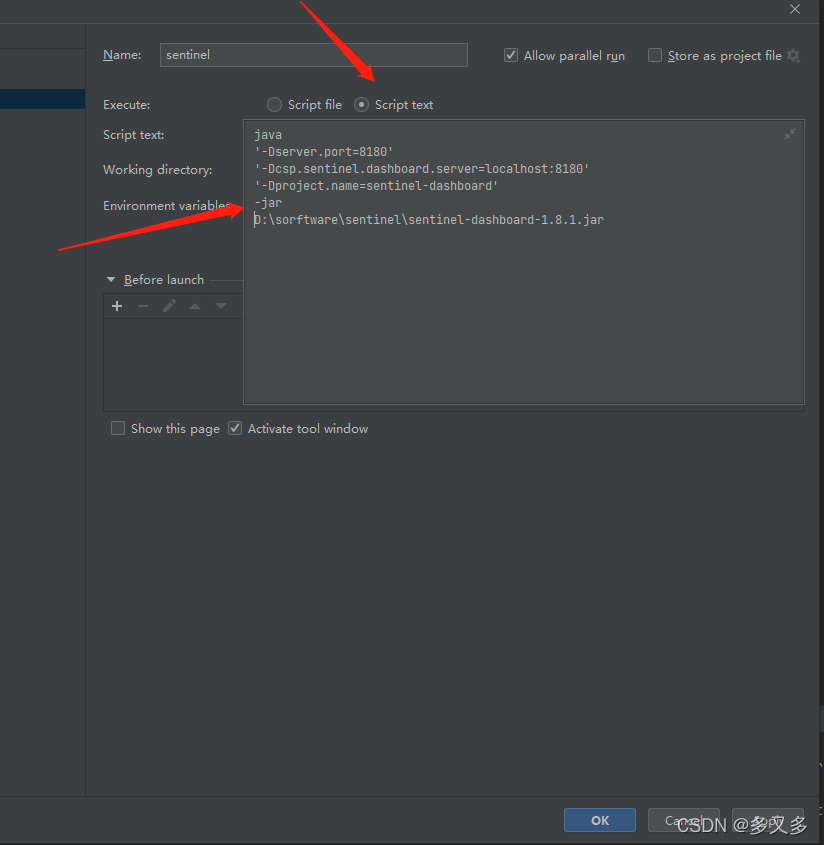
Task: Click the '-Dproject.name=sentinel-dashboard' line
Action: 376,186
